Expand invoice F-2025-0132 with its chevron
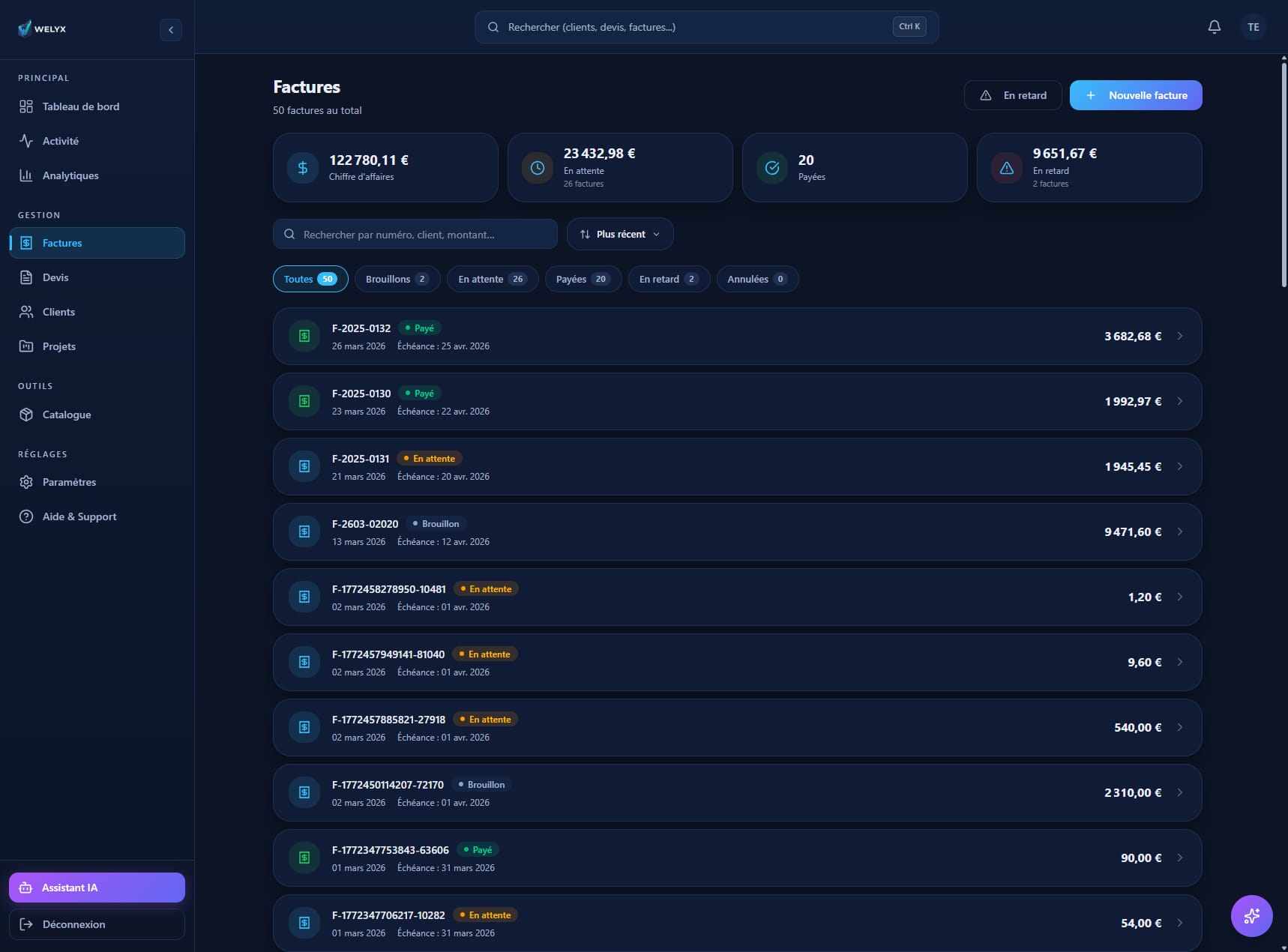Image resolution: width=1288 pixels, height=952 pixels. click(x=1180, y=337)
